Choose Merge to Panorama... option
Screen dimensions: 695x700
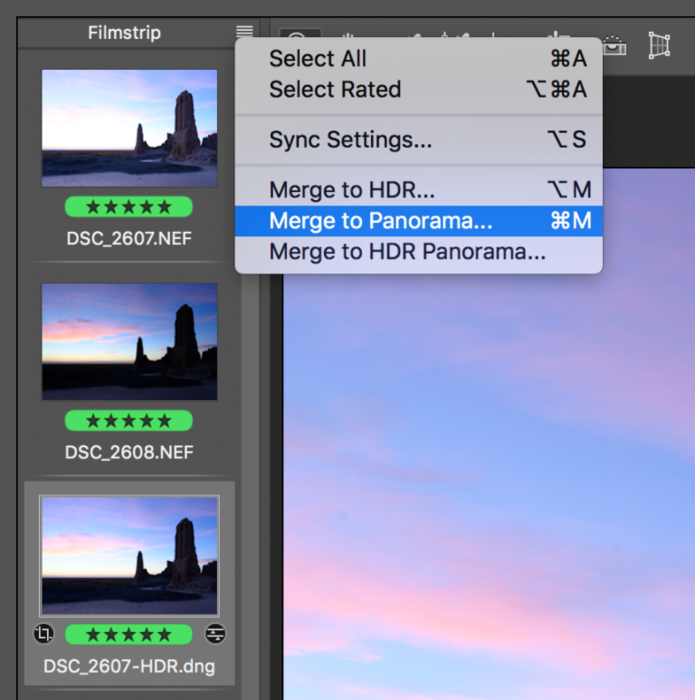419,221
